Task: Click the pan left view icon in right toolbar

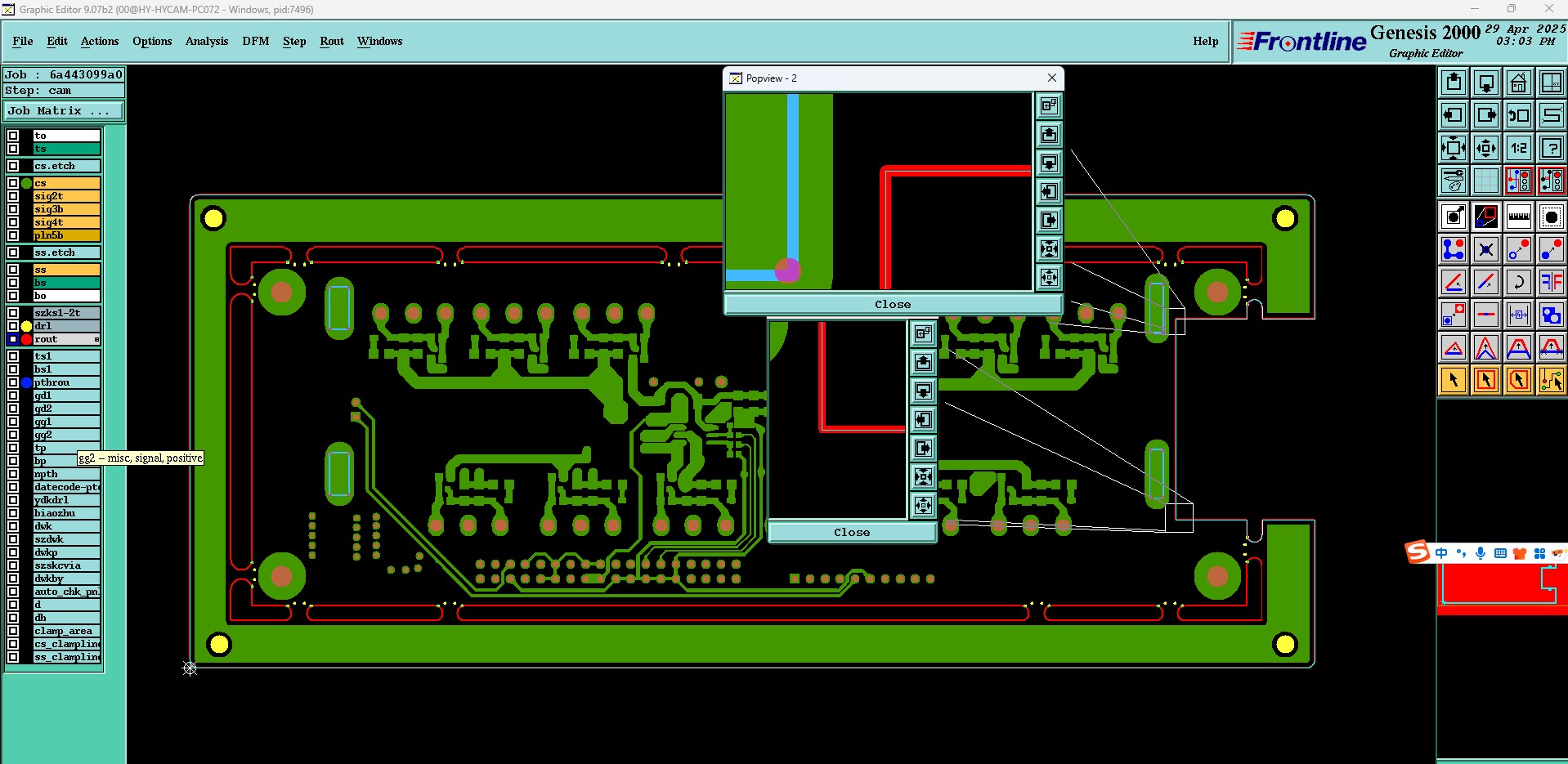Action: point(1454,115)
